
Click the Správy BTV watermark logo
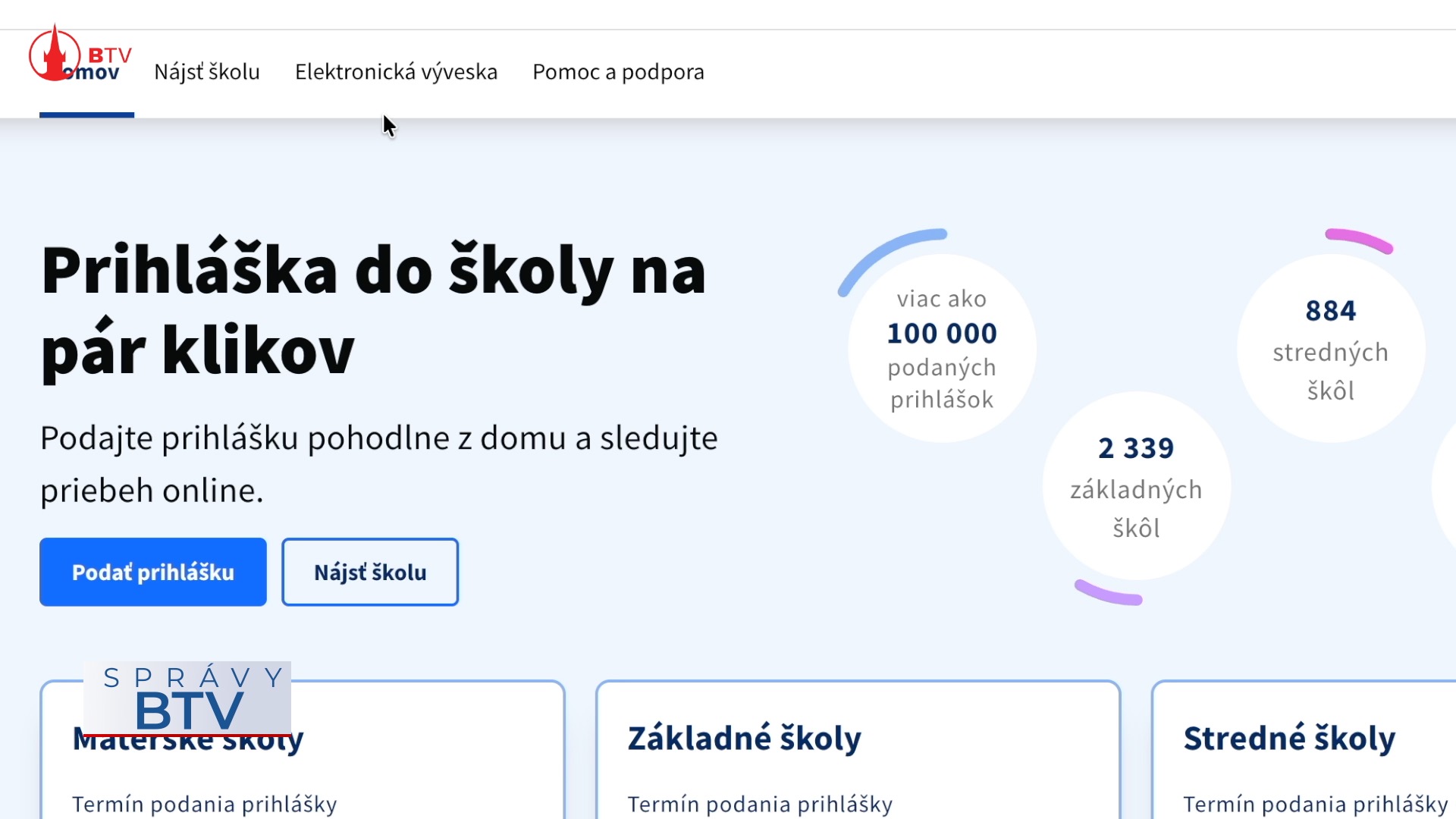click(187, 699)
